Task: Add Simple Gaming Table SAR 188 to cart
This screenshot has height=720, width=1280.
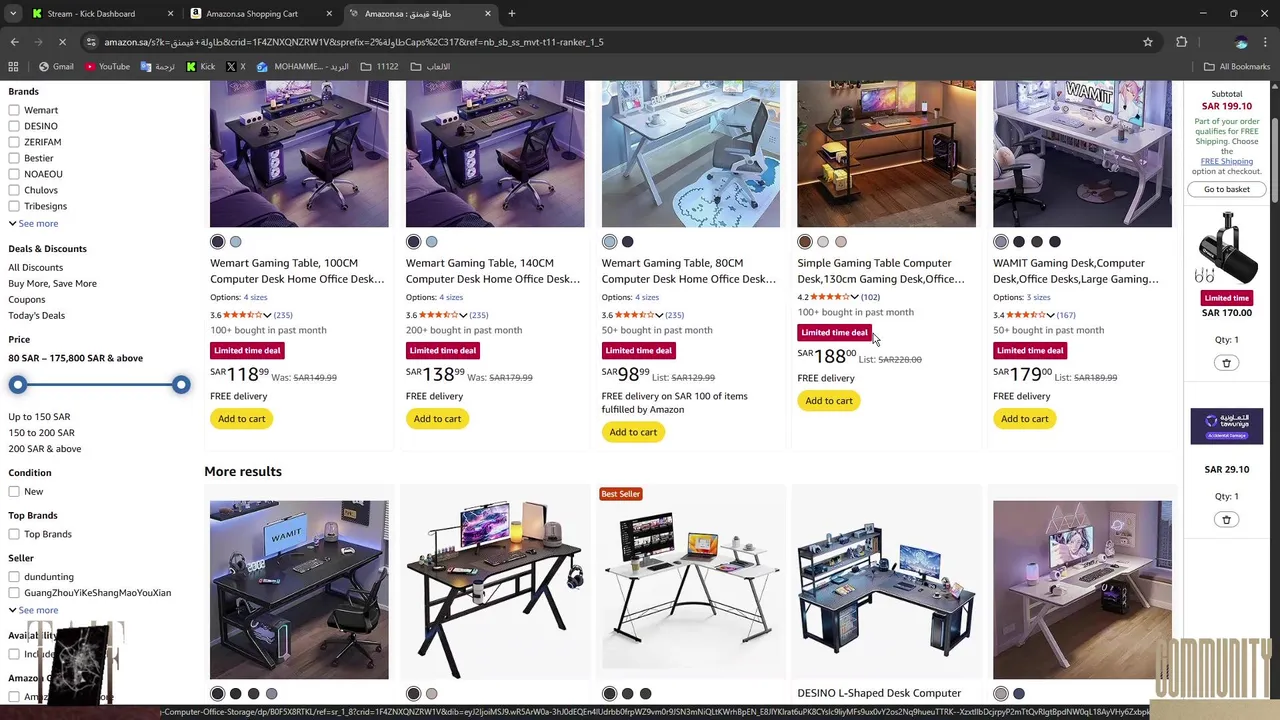Action: [x=829, y=401]
